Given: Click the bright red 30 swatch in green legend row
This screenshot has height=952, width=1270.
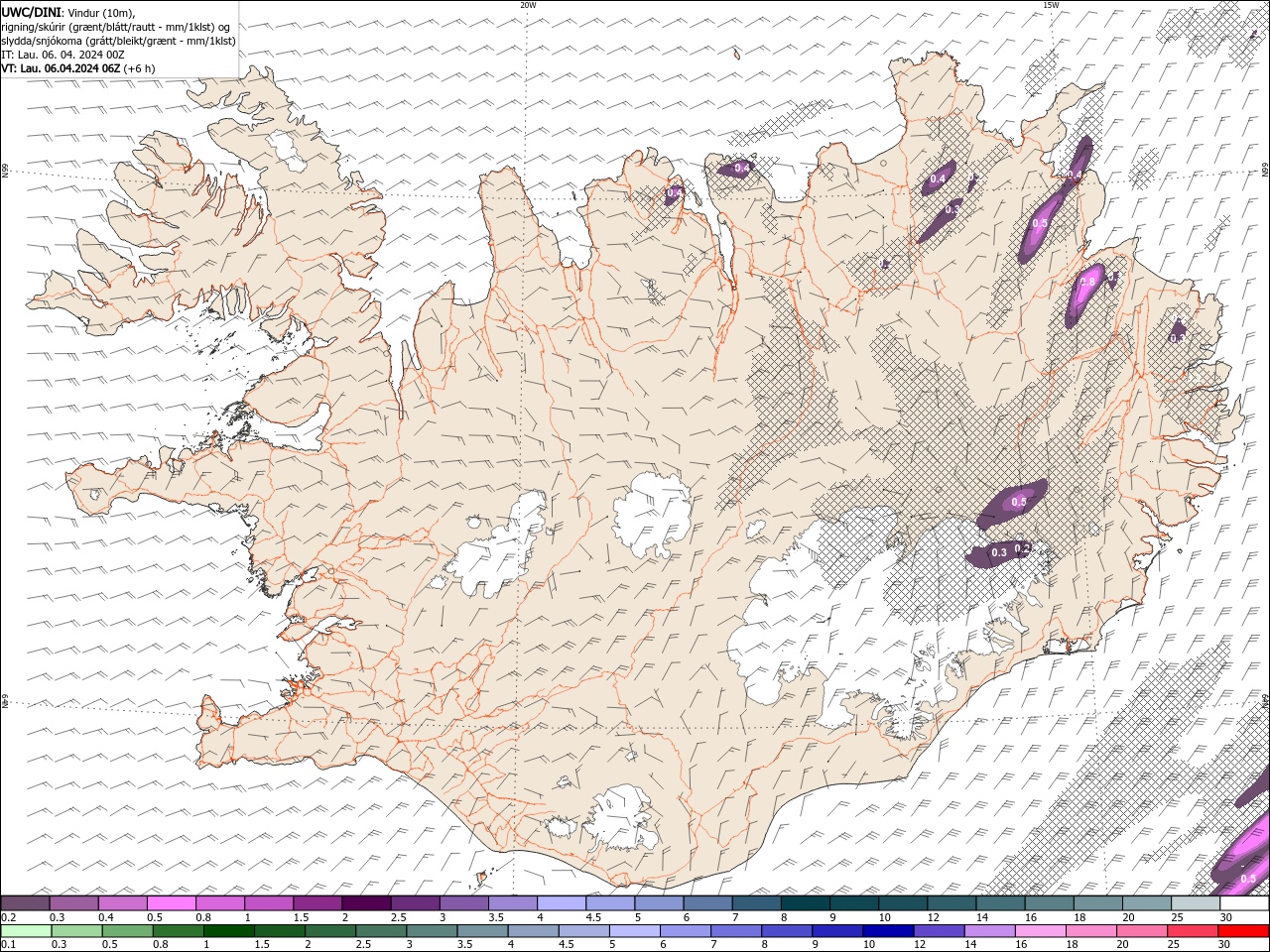Looking at the screenshot, I should (1242, 931).
